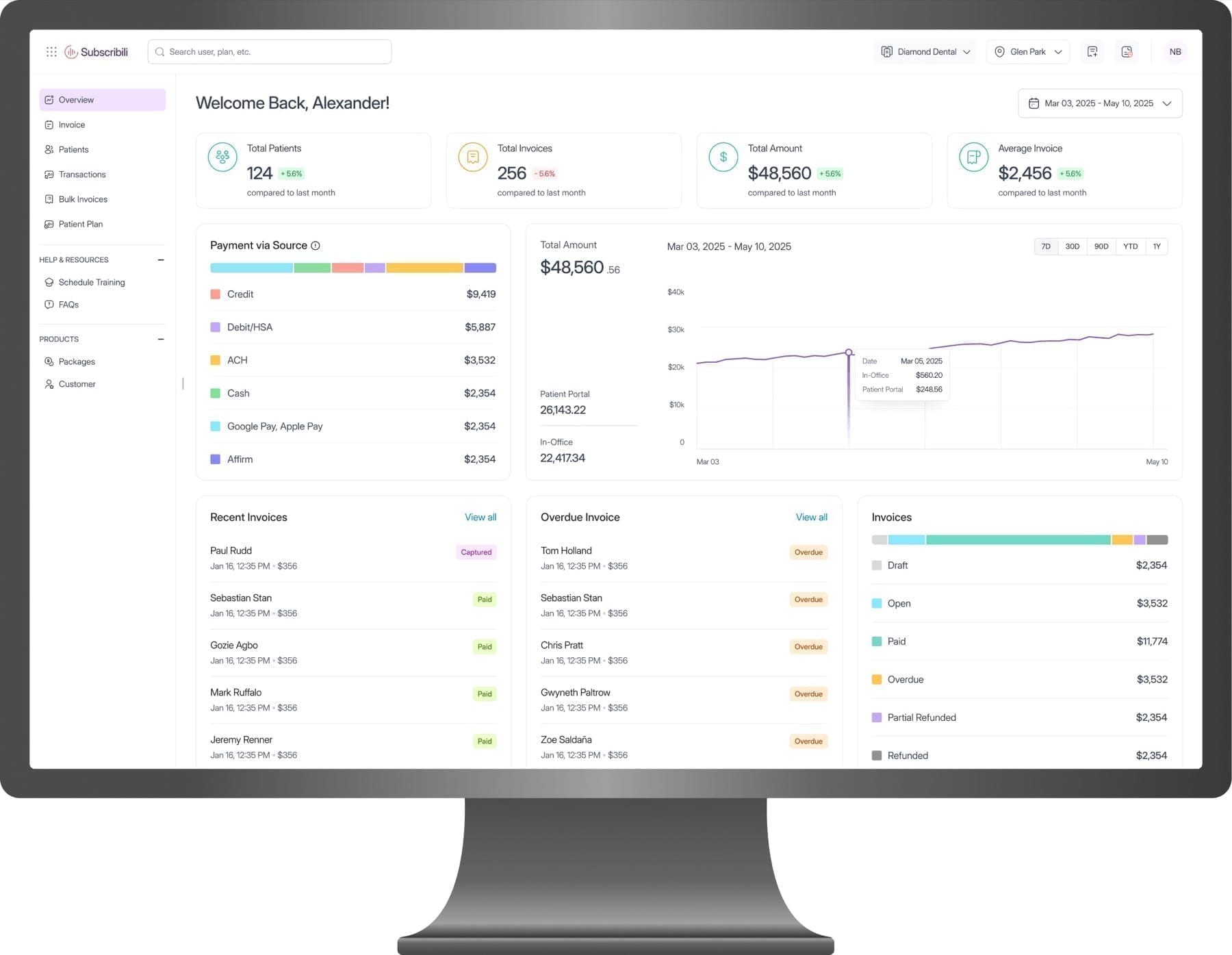Click the Total Invoices card icon
1232x955 pixels.
[x=473, y=157]
